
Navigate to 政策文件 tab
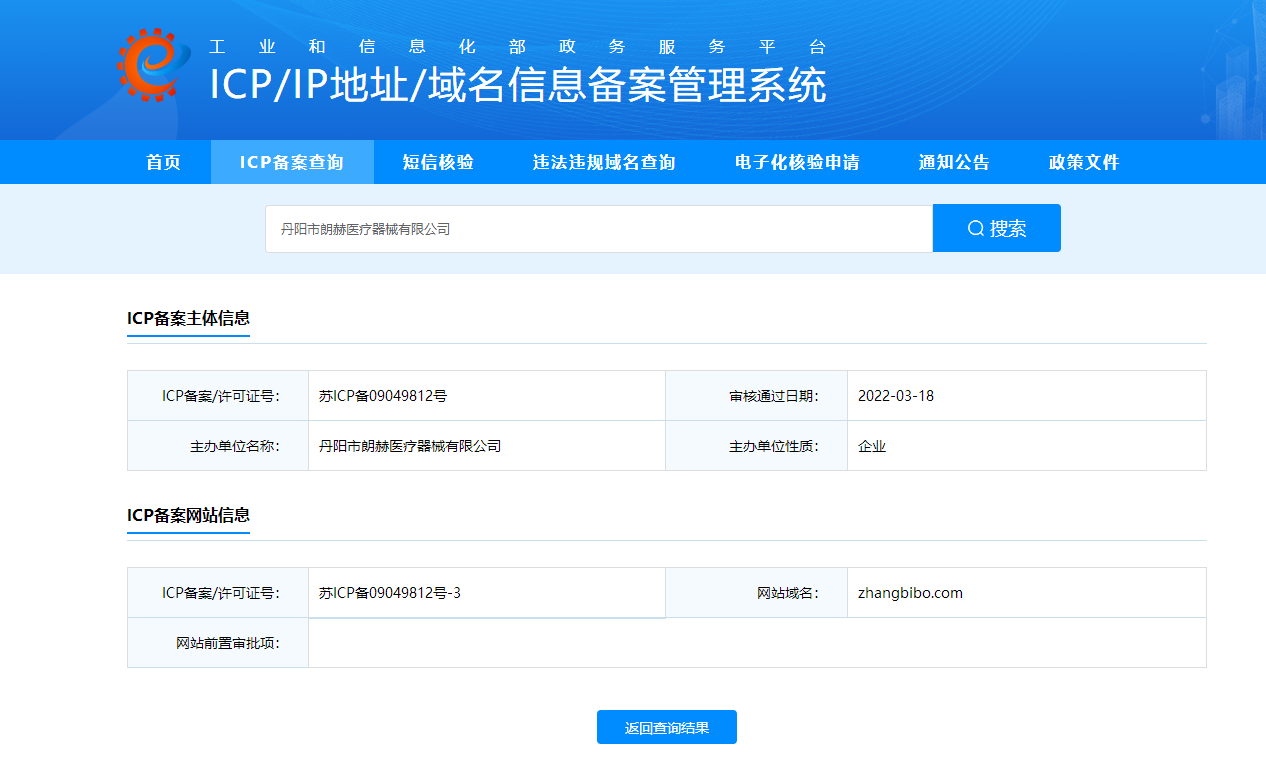click(x=1084, y=162)
